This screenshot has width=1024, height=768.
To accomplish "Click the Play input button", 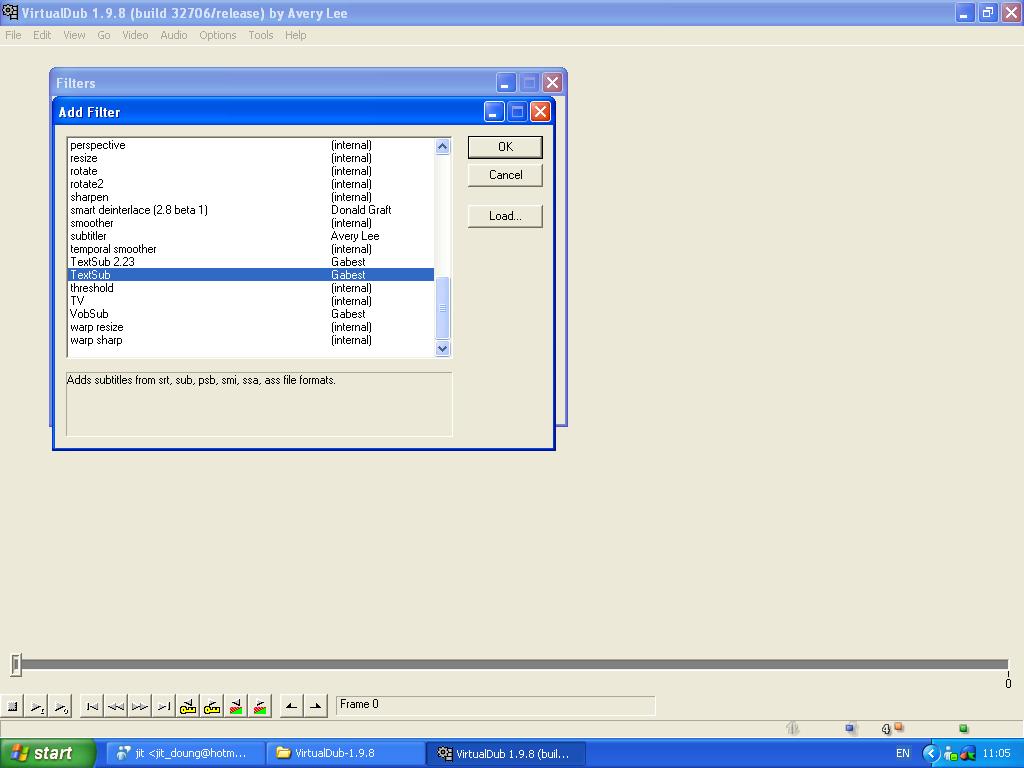I will pos(37,706).
